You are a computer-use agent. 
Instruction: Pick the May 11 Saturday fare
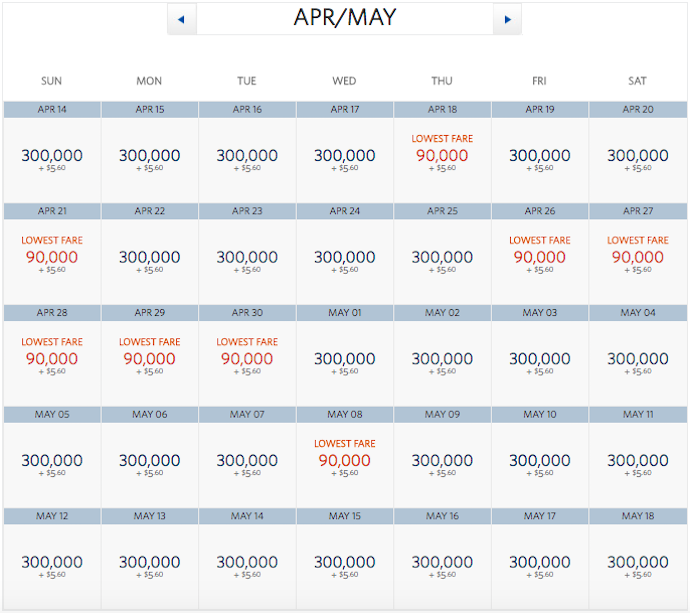click(x=638, y=461)
